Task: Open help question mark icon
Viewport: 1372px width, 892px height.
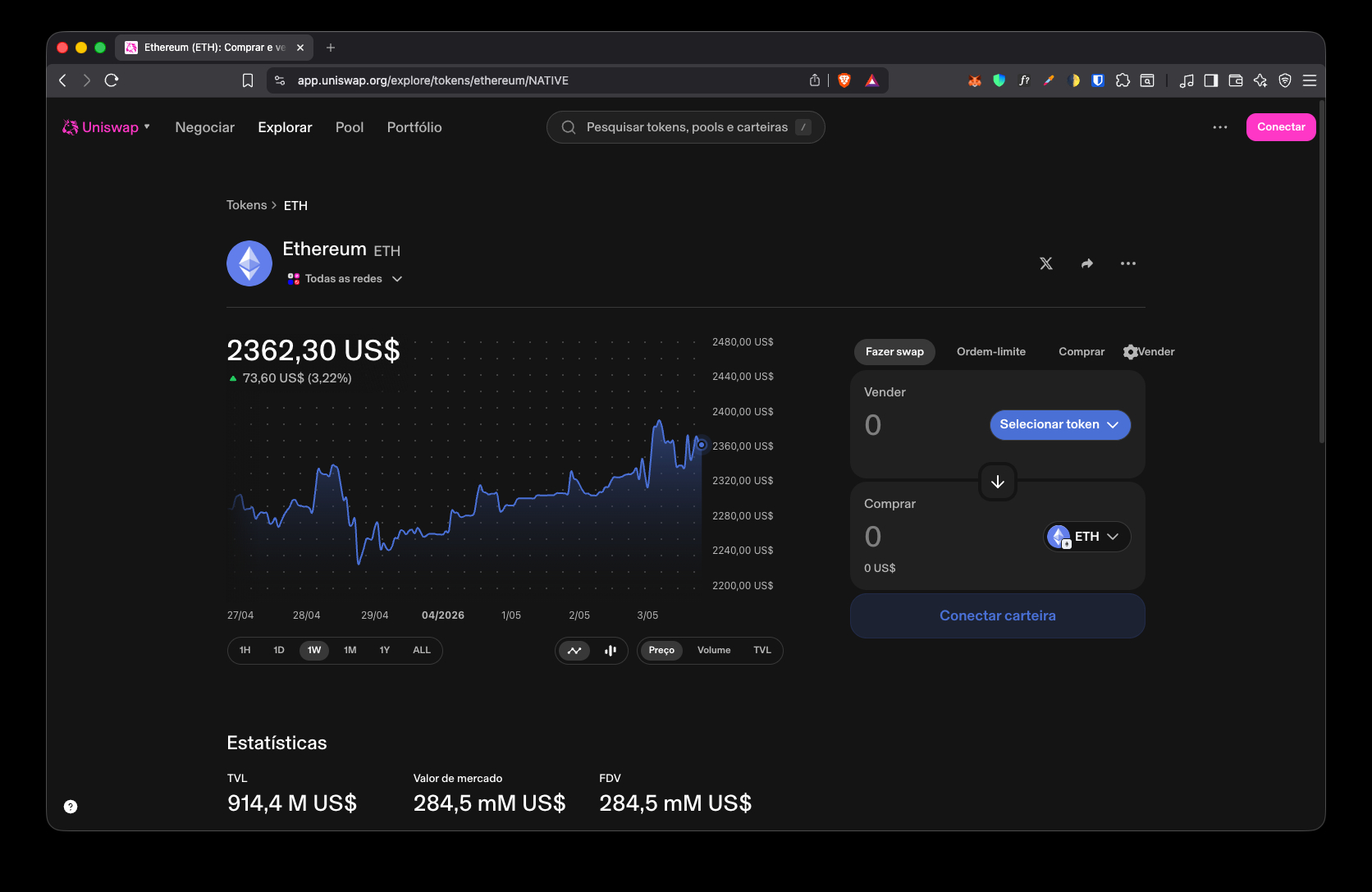Action: (x=71, y=807)
